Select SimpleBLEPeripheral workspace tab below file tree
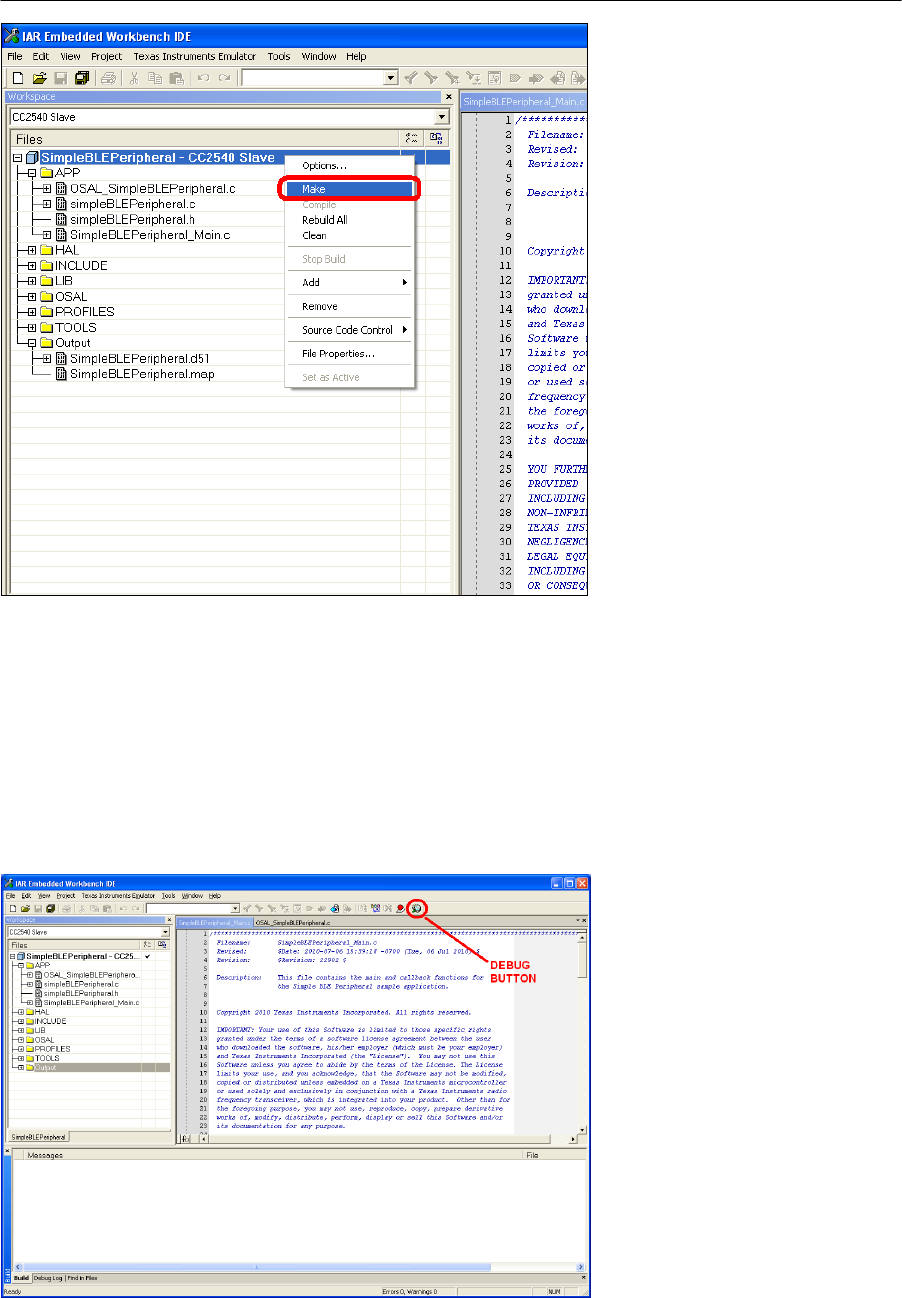This screenshot has height=1298, width=902. tap(39, 1138)
